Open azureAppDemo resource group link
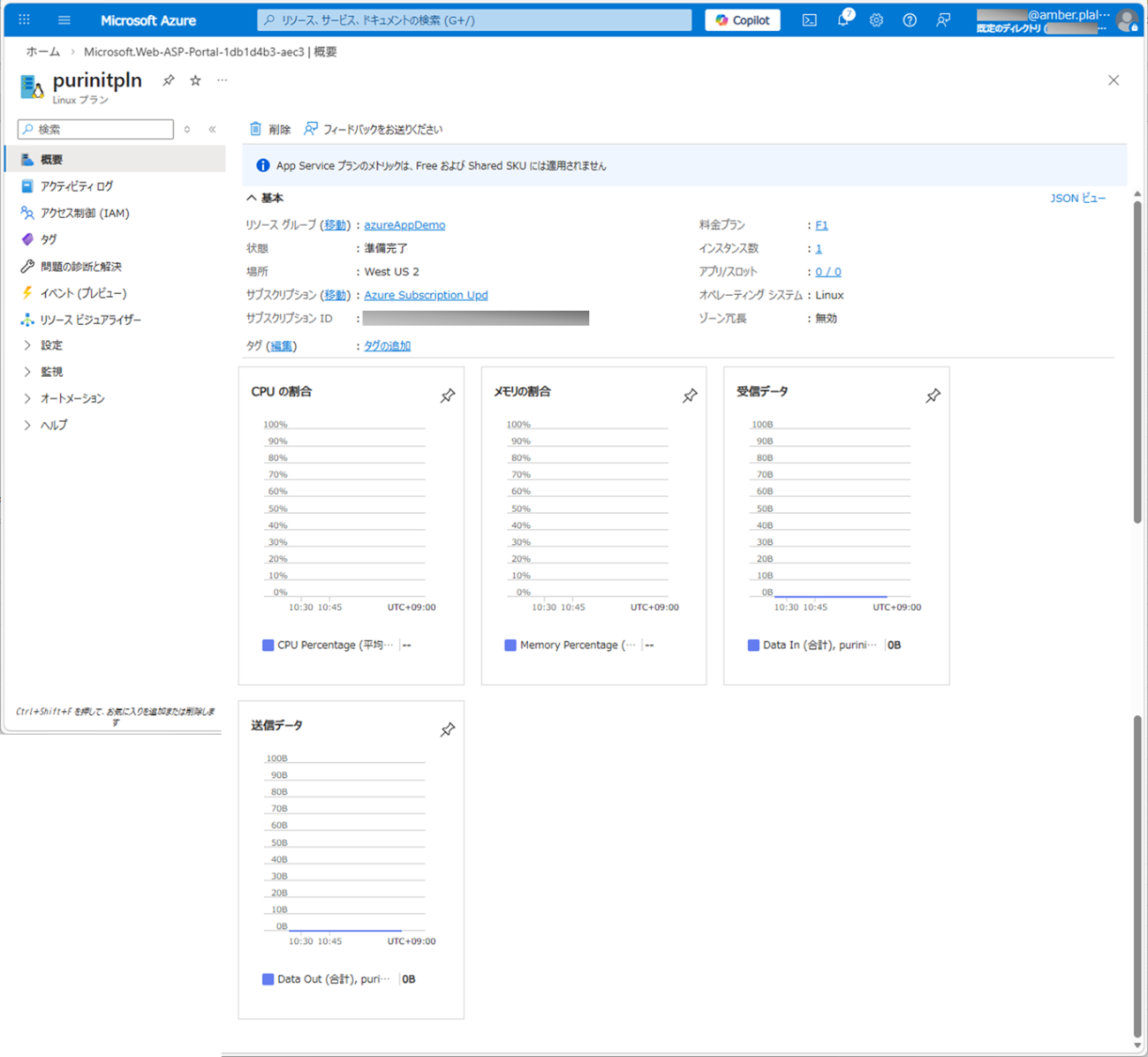The width and height of the screenshot is (1148, 1057). pos(404,225)
